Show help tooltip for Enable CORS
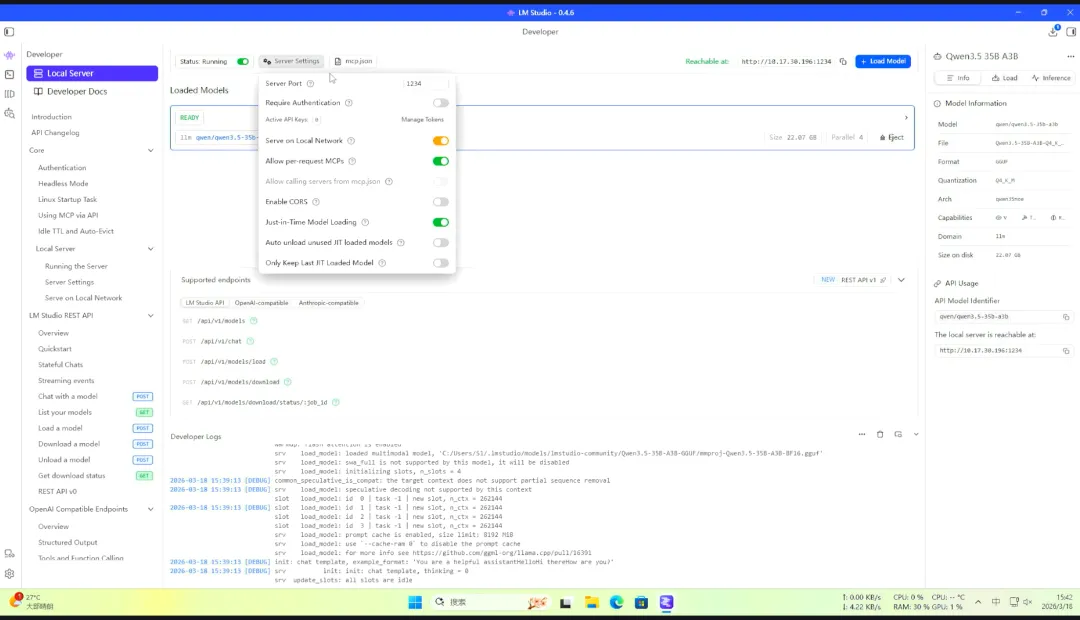1080x620 pixels. pos(316,202)
